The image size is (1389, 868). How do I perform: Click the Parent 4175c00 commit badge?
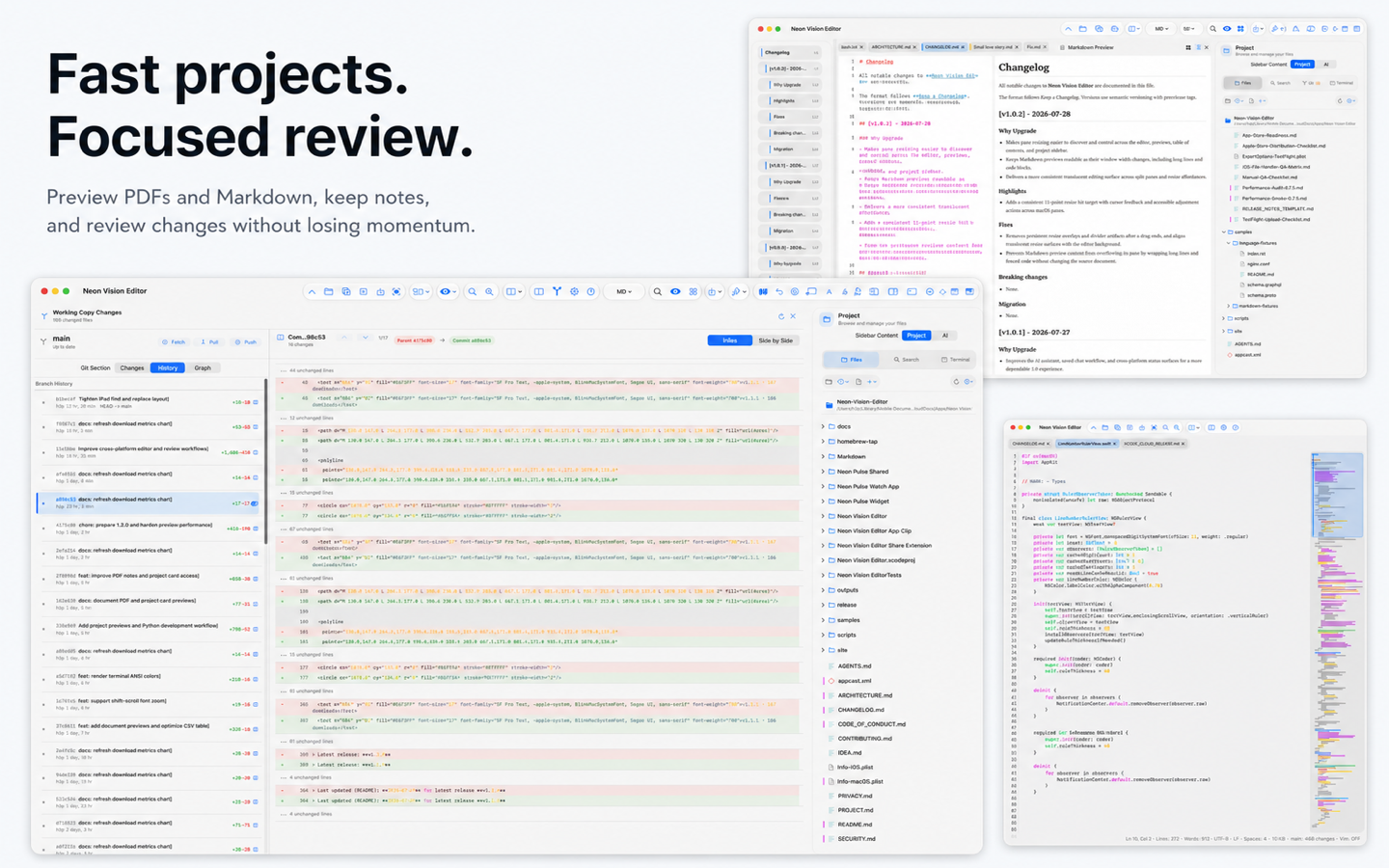(x=415, y=339)
